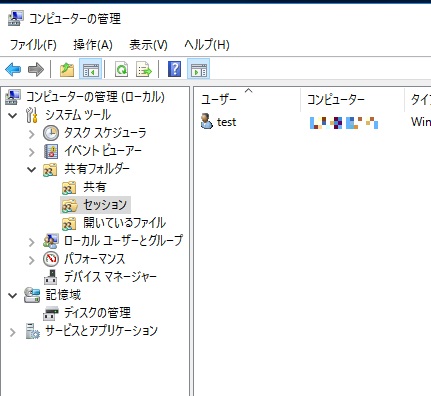431x396 pixels.
Task: Collapse the 記憶域 node
Action: [x=13, y=295]
